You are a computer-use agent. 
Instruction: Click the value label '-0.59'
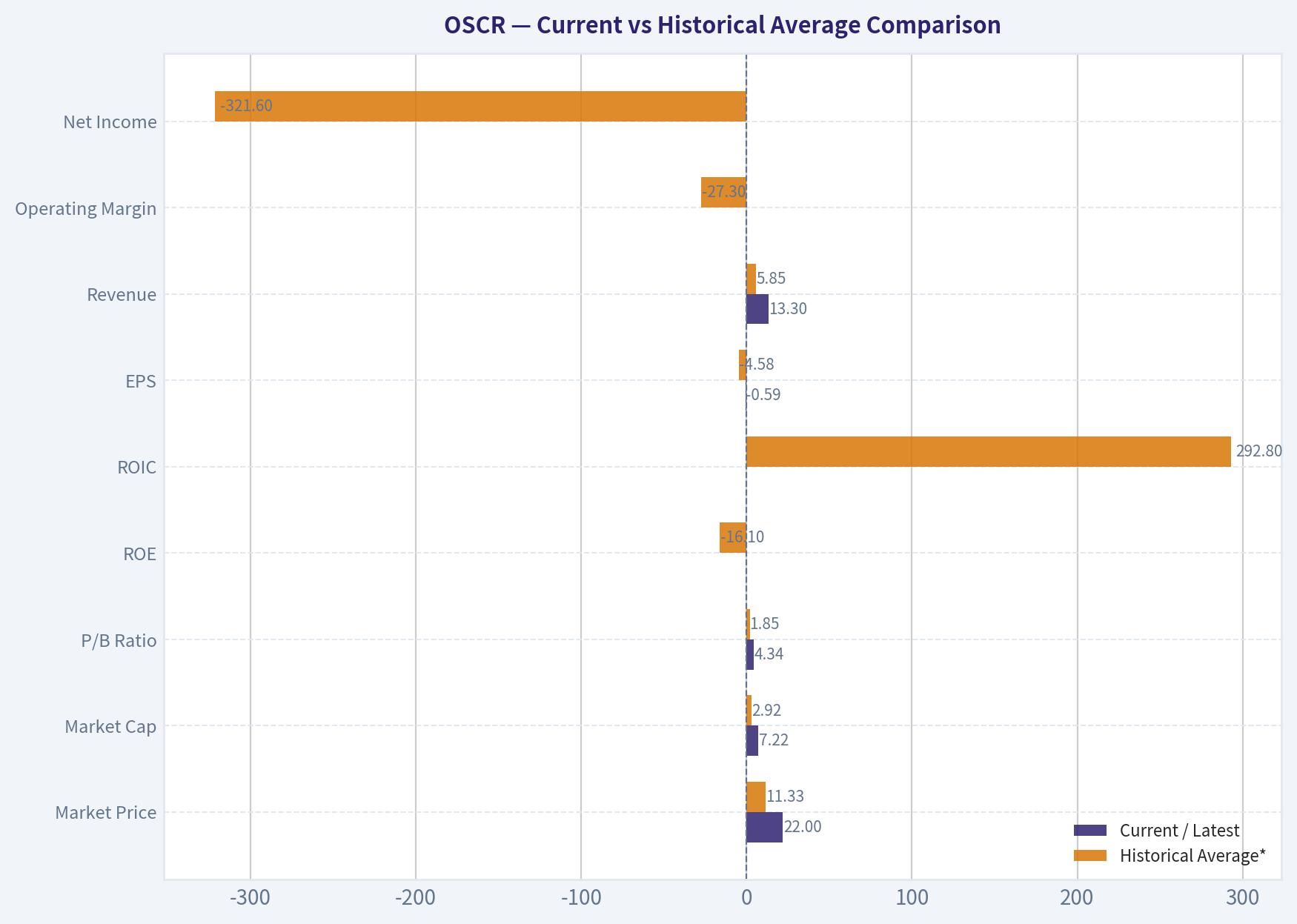[763, 395]
